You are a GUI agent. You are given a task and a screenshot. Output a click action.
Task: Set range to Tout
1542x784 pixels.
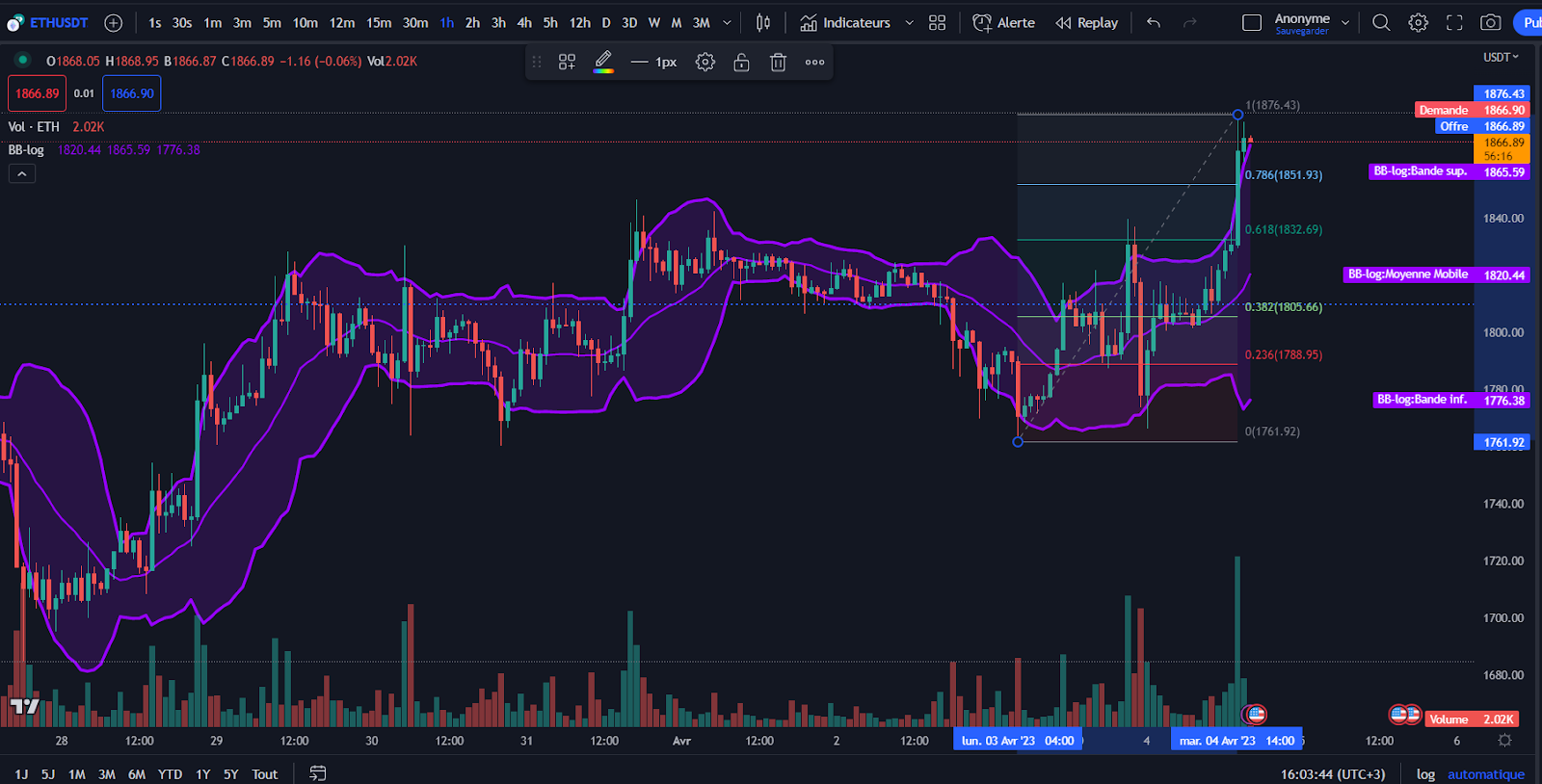click(x=264, y=774)
